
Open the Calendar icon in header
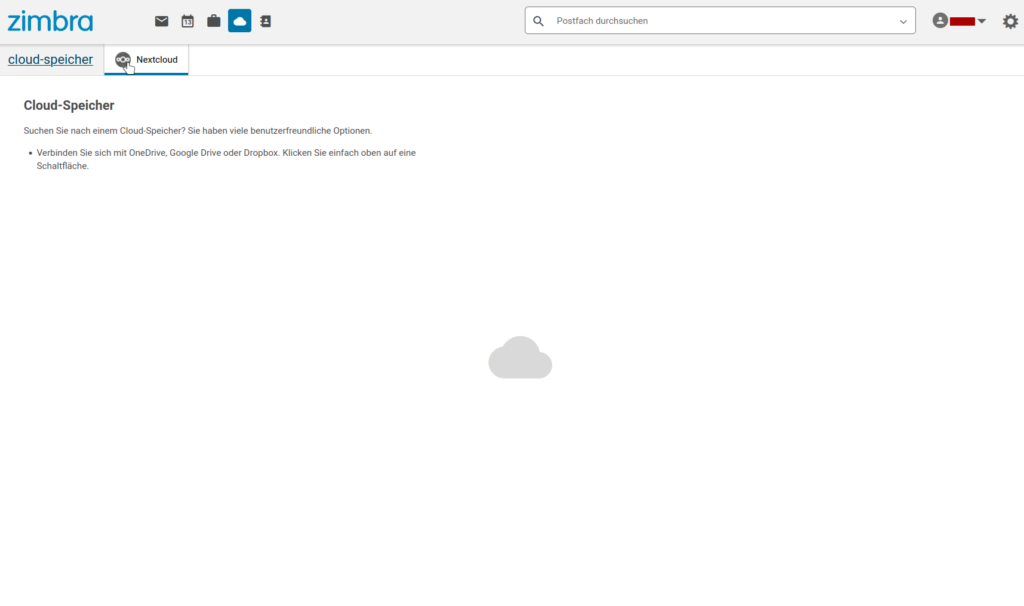click(x=187, y=21)
